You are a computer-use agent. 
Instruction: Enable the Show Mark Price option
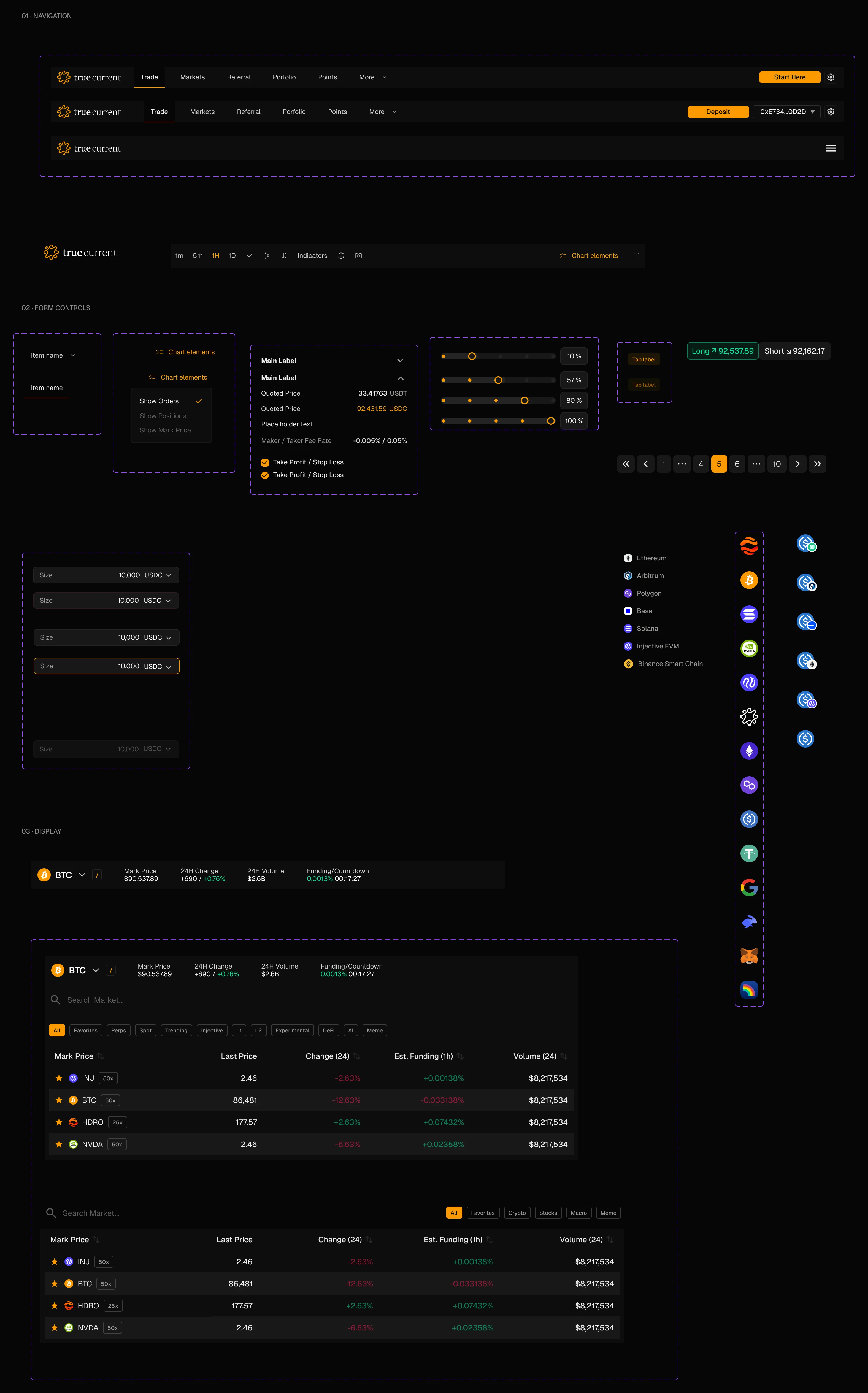click(x=165, y=431)
